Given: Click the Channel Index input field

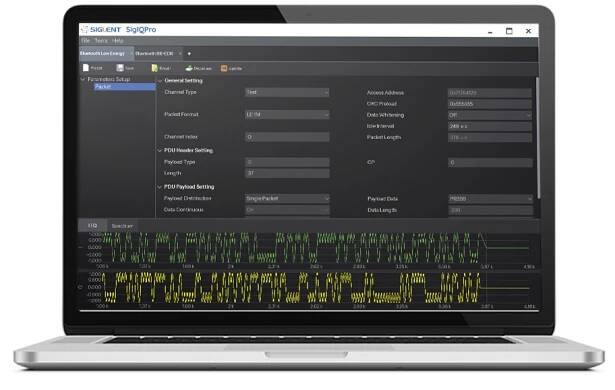Looking at the screenshot, I should pyautogui.click(x=287, y=137).
